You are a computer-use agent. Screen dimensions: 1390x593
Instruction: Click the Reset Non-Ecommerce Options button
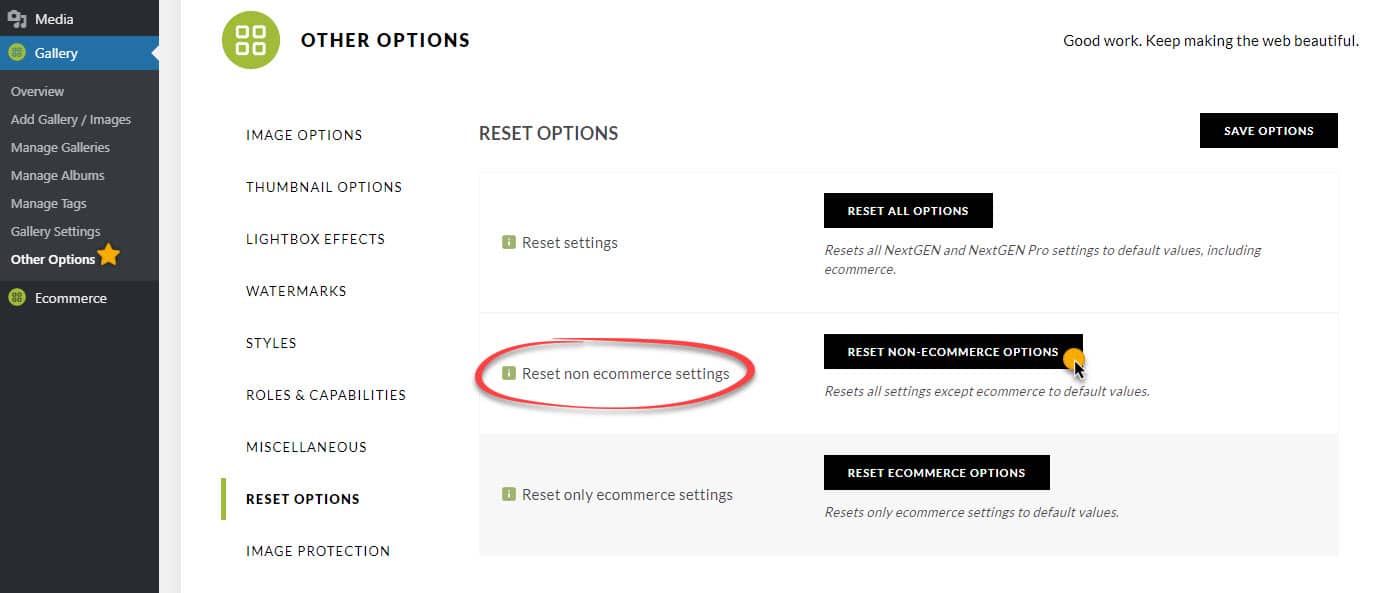pyautogui.click(x=953, y=352)
